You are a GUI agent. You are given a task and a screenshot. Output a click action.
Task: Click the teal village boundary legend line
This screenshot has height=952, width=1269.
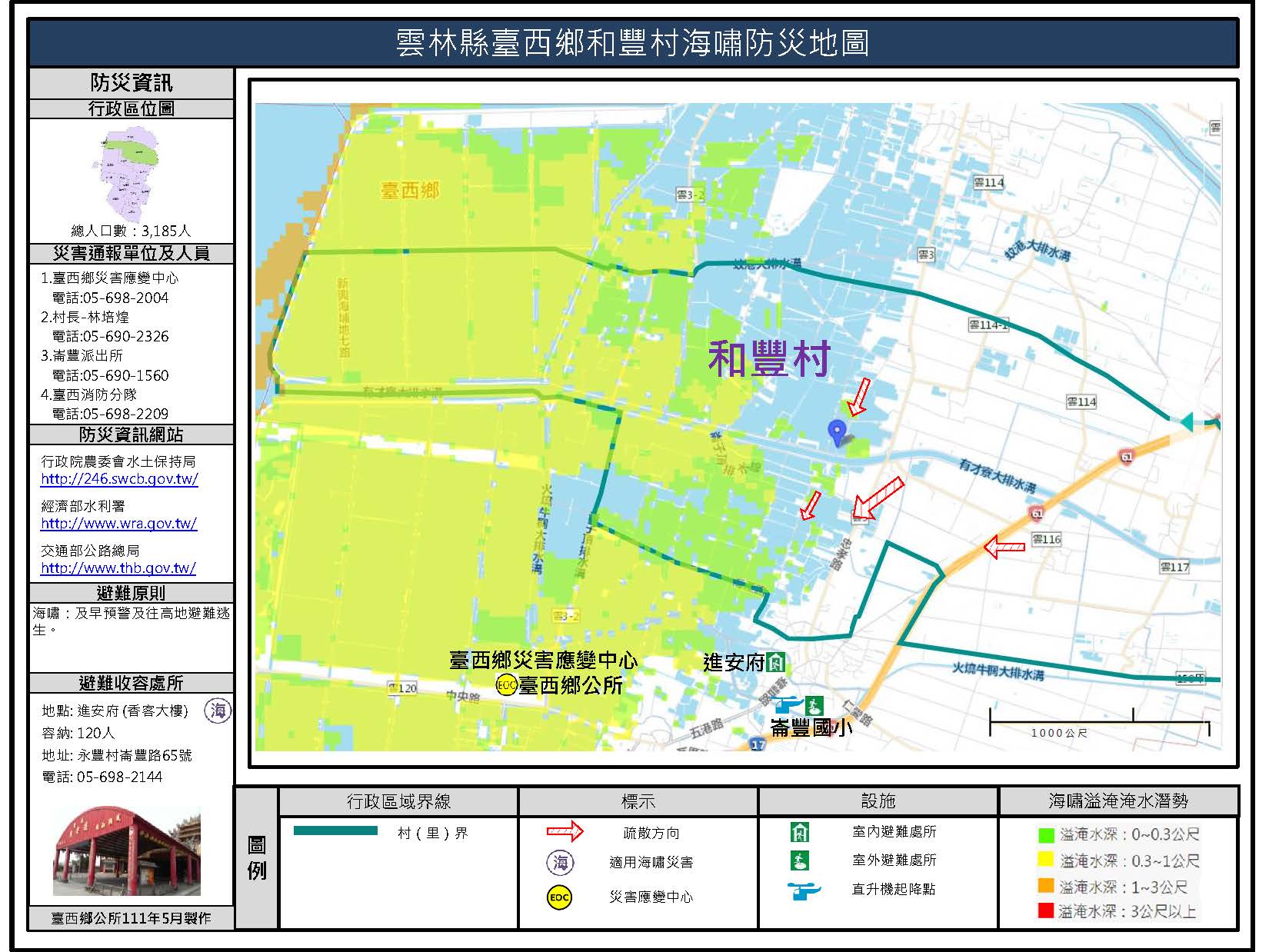coord(335,831)
